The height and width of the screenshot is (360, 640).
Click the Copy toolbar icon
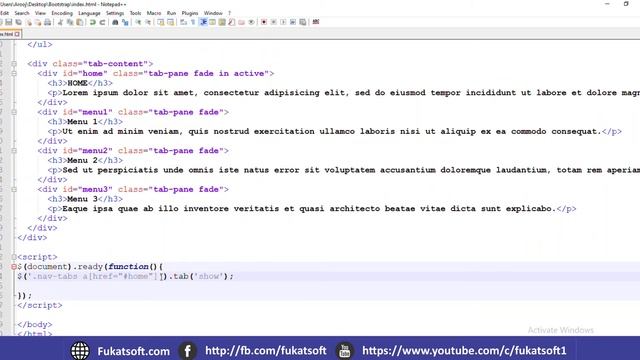point(70,22)
